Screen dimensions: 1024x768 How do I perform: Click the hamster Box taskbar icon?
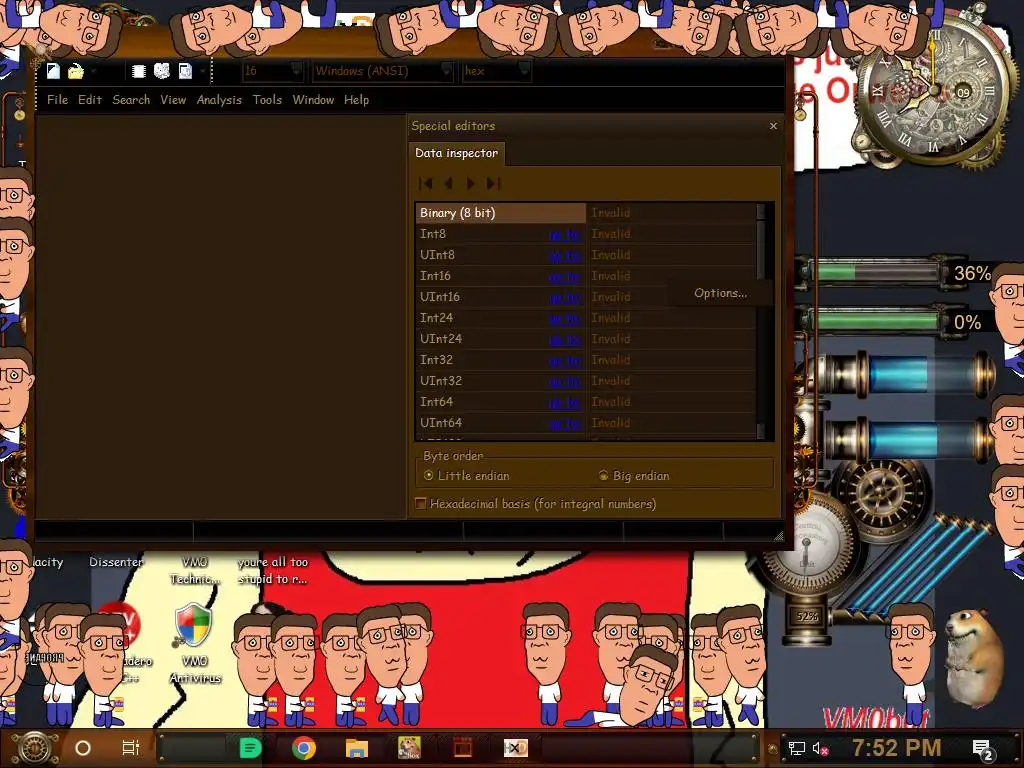point(409,748)
